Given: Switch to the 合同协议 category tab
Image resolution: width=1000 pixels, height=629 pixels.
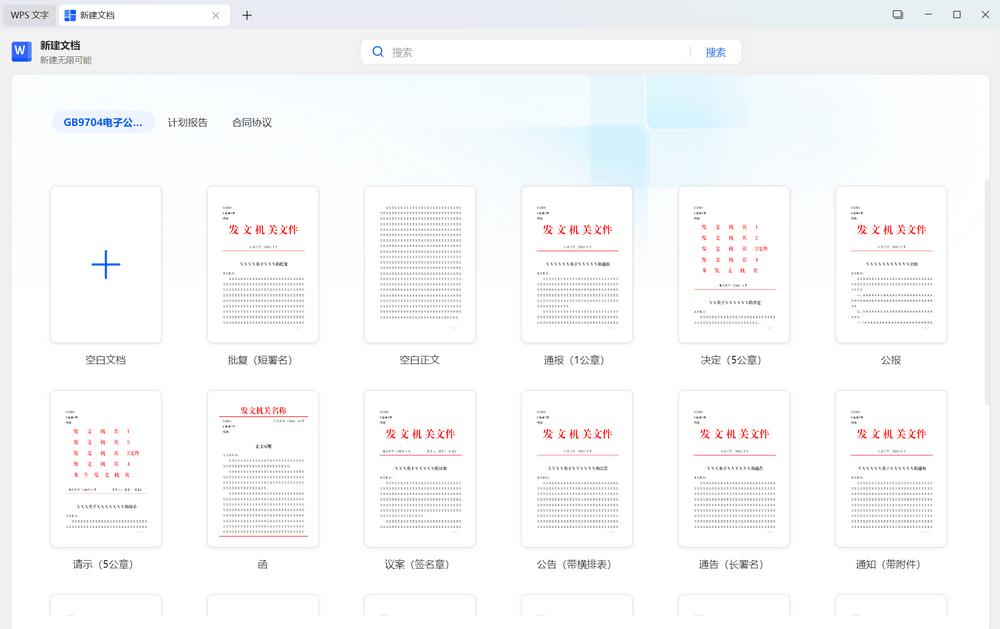Looking at the screenshot, I should 250,122.
